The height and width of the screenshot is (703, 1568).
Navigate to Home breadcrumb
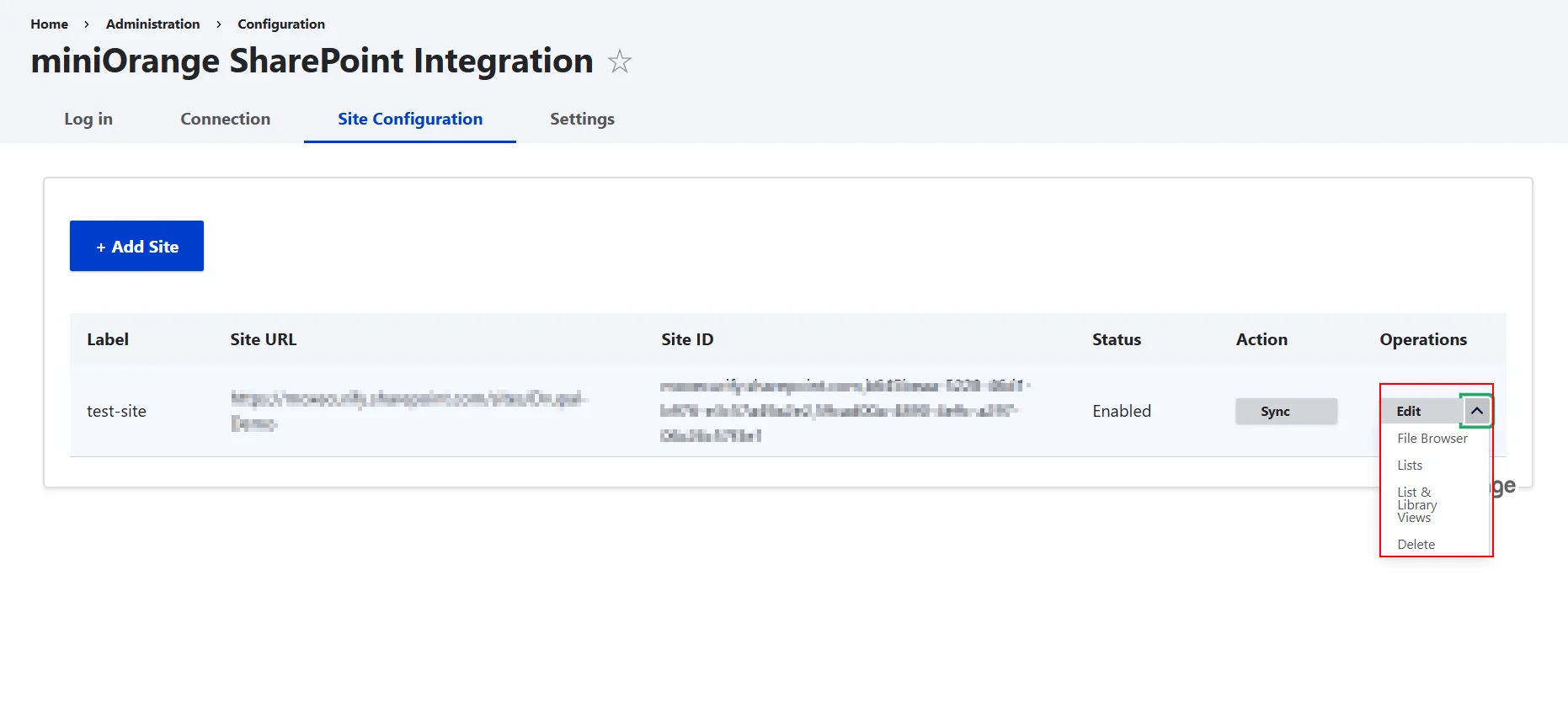50,24
